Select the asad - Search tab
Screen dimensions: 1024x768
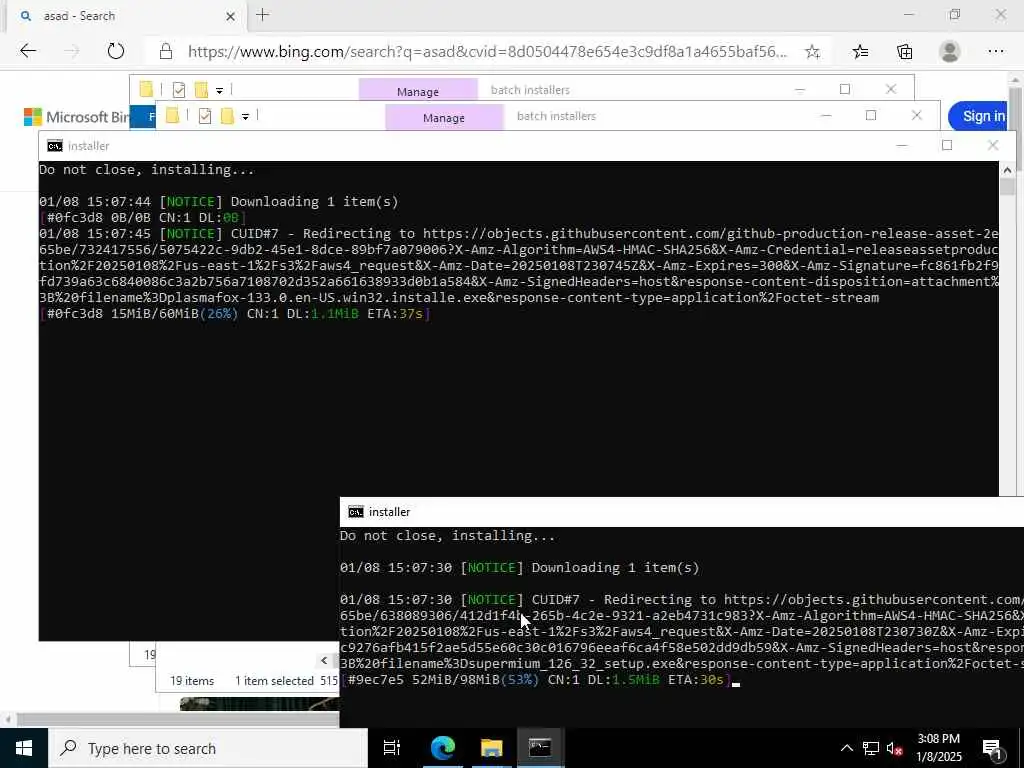click(x=128, y=16)
